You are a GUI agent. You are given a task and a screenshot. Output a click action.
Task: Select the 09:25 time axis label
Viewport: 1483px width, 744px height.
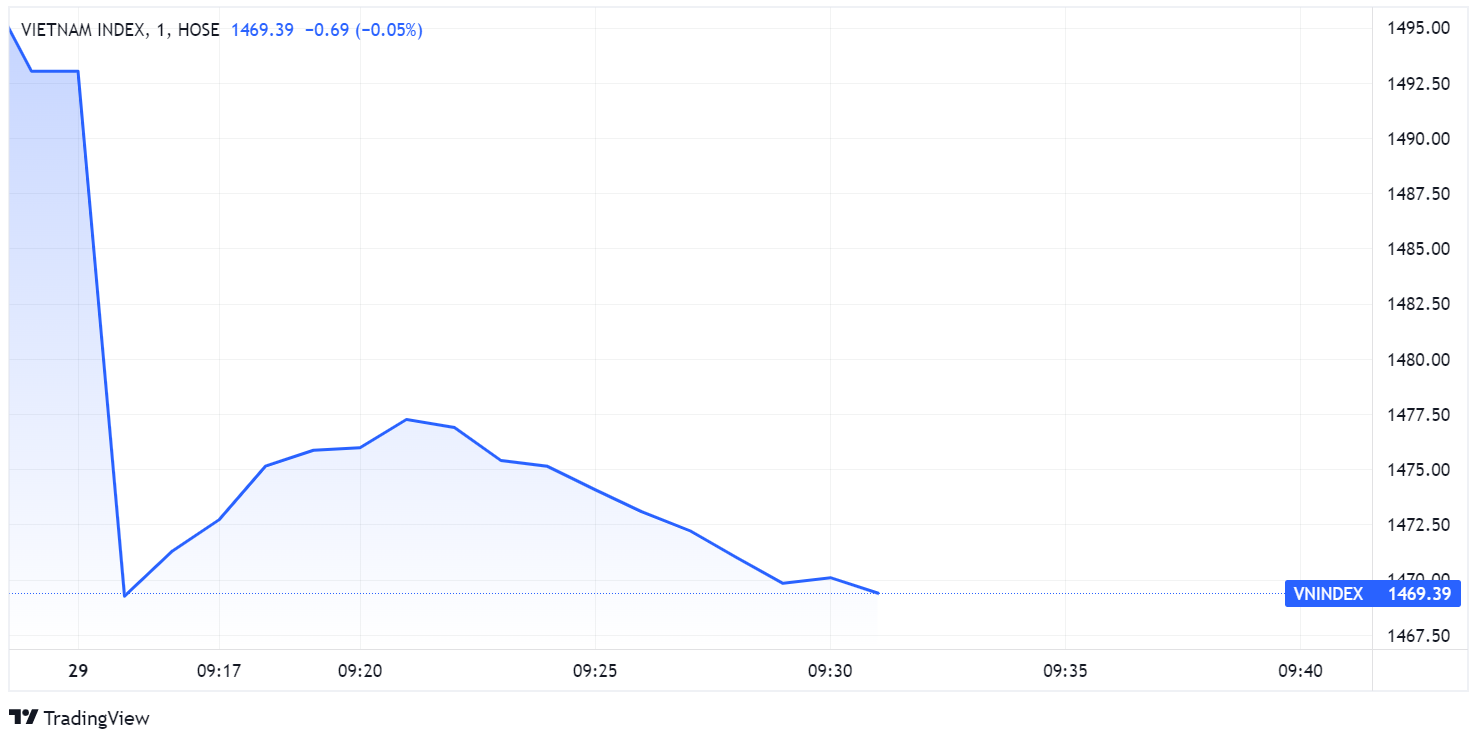pyautogui.click(x=595, y=671)
